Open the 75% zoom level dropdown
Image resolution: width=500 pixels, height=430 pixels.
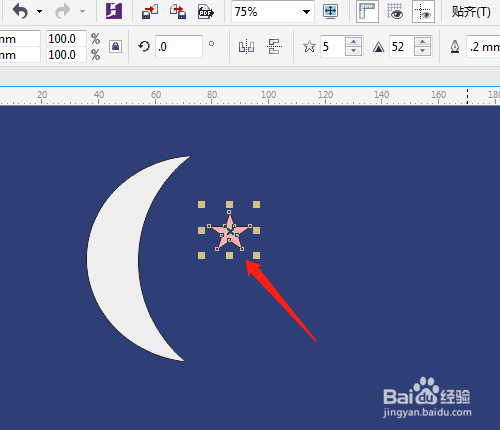click(x=306, y=12)
